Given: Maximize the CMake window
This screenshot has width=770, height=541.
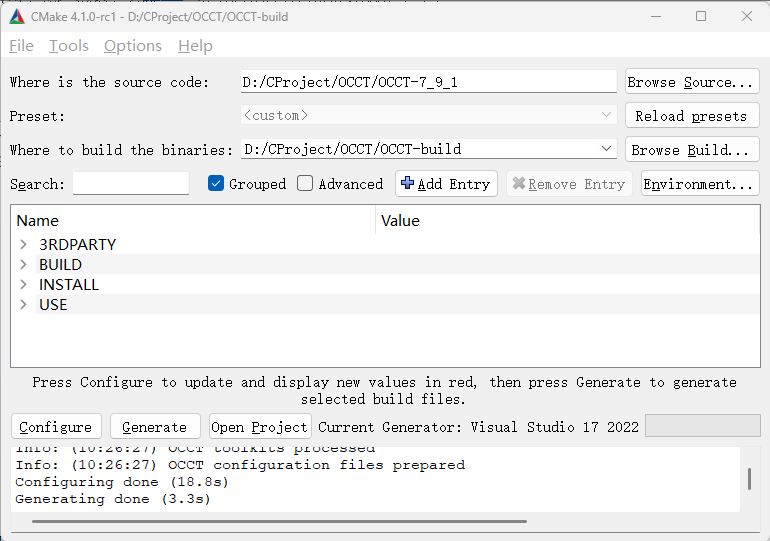Looking at the screenshot, I should coord(701,16).
